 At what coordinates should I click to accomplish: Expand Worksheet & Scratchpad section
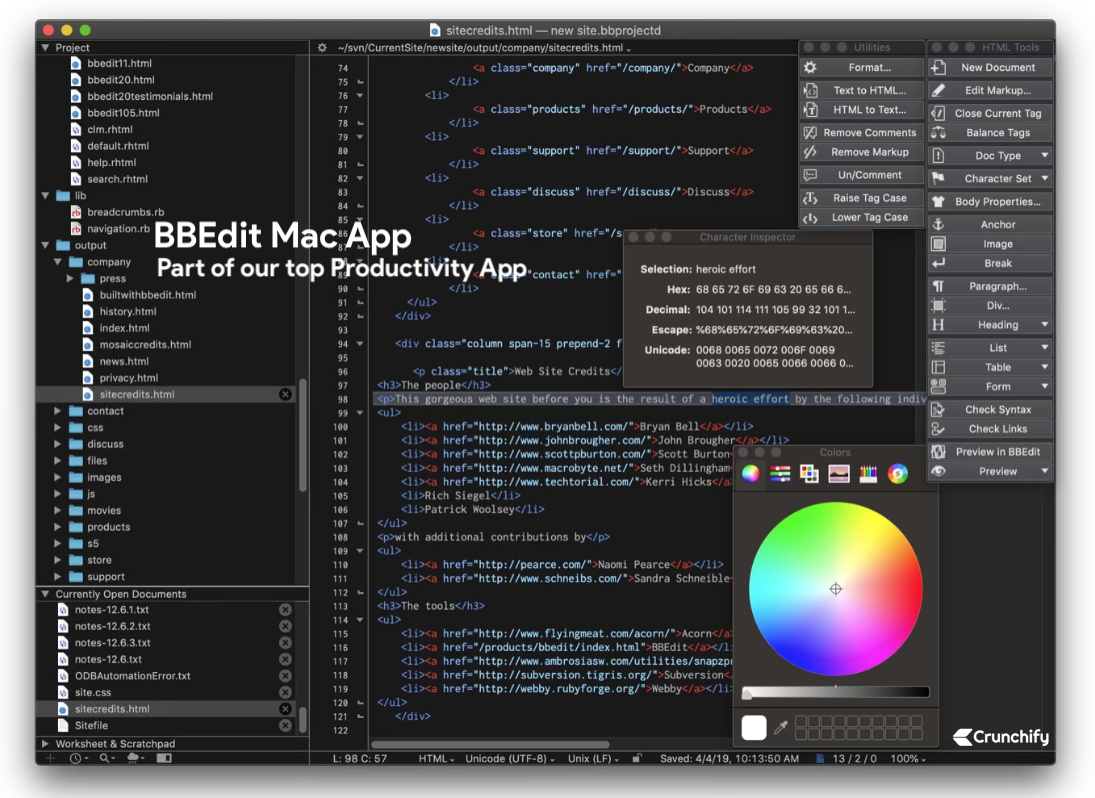pyautogui.click(x=45, y=744)
